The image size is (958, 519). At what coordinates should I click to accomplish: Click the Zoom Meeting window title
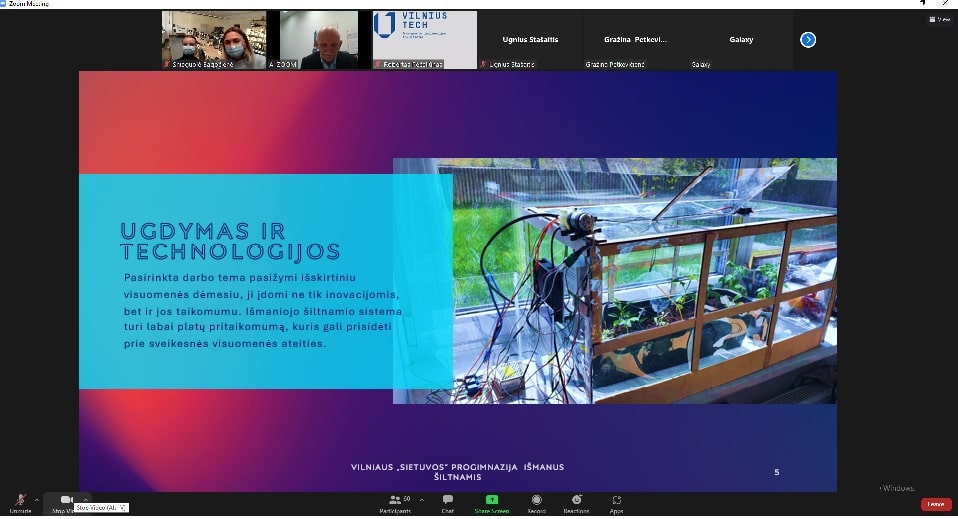pyautogui.click(x=28, y=4)
